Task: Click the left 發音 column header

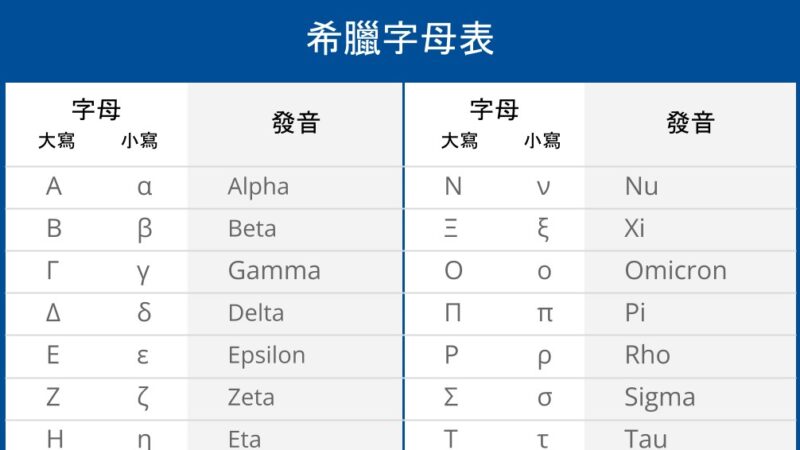Action: coord(296,123)
